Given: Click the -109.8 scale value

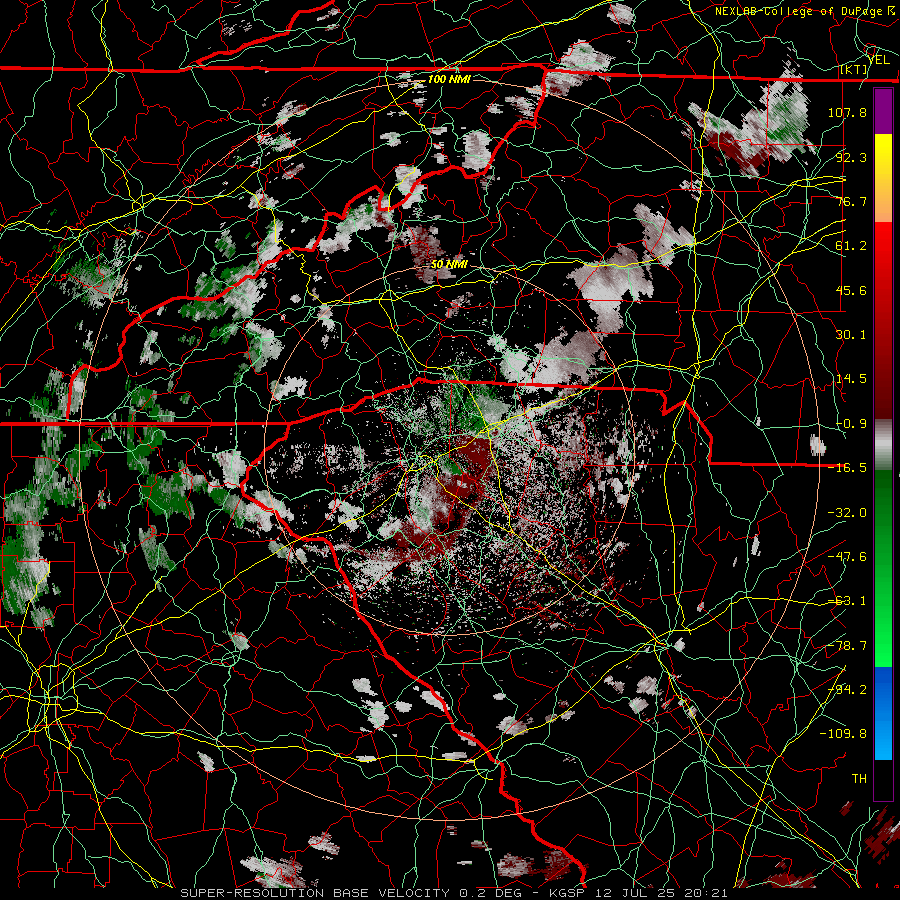Looking at the screenshot, I should click(x=843, y=734).
